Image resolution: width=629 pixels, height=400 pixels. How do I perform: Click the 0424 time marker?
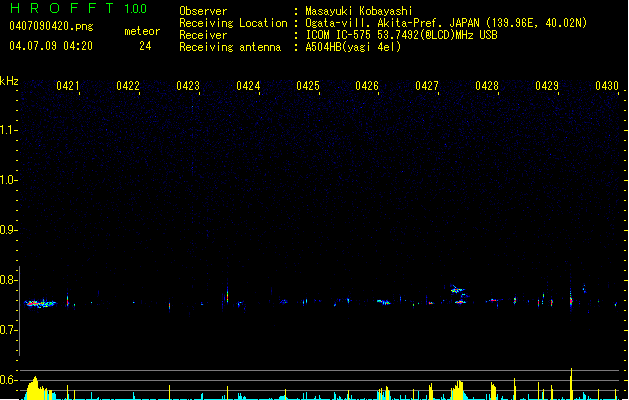248,86
